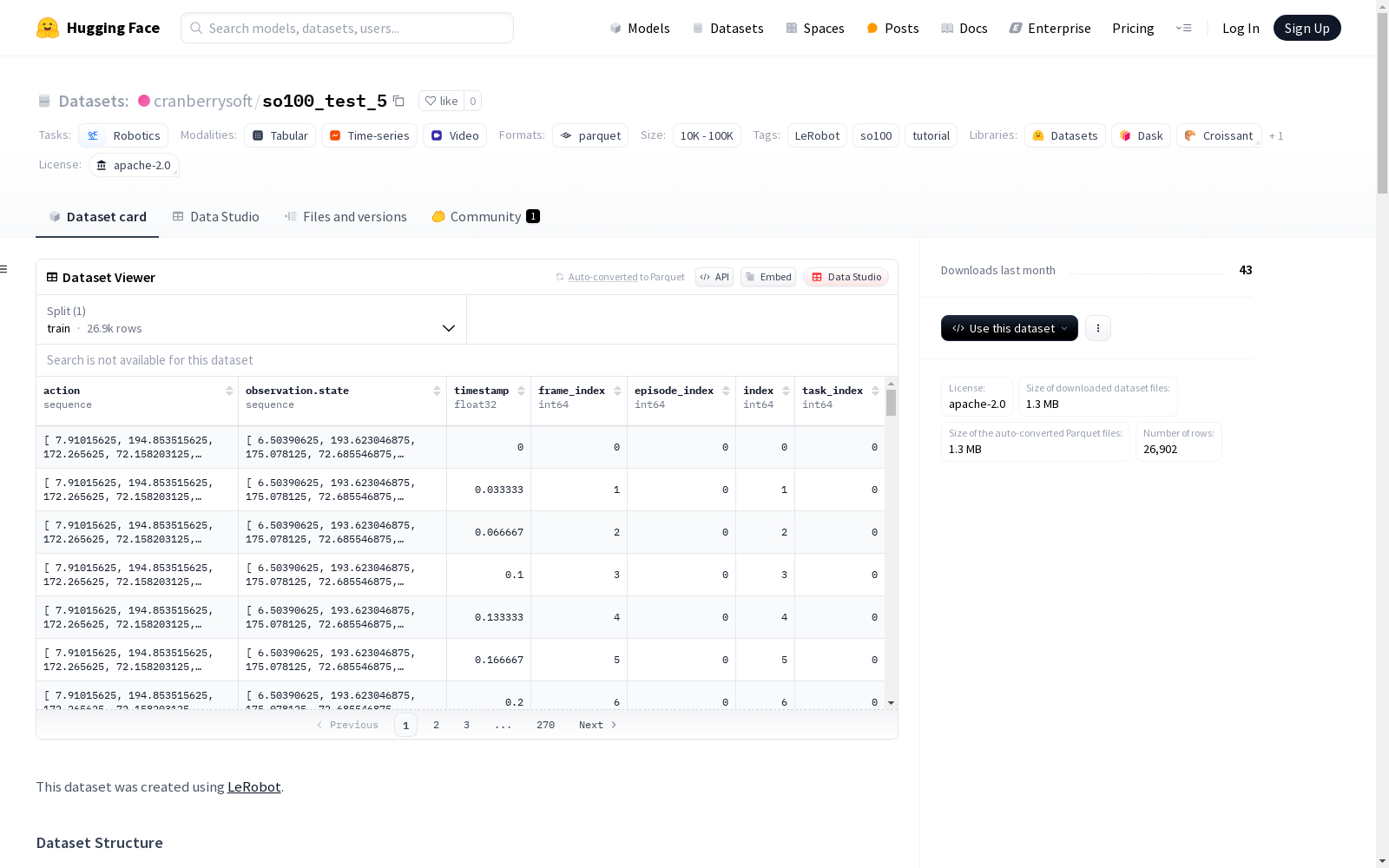This screenshot has height=868, width=1389.
Task: Select the LeRobot tag
Action: [817, 135]
